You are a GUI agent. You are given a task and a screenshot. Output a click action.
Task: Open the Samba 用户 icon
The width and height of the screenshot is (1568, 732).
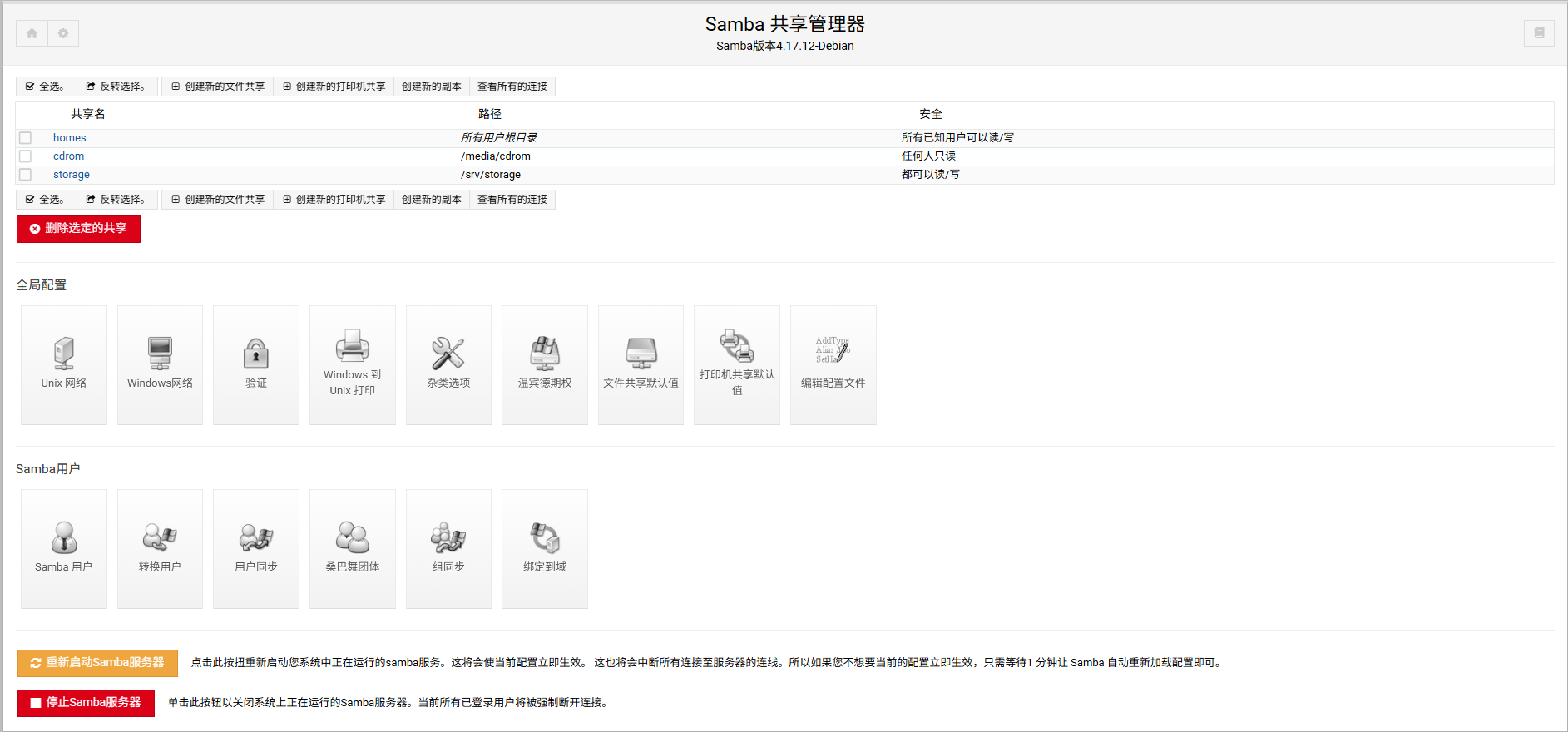[x=64, y=549]
